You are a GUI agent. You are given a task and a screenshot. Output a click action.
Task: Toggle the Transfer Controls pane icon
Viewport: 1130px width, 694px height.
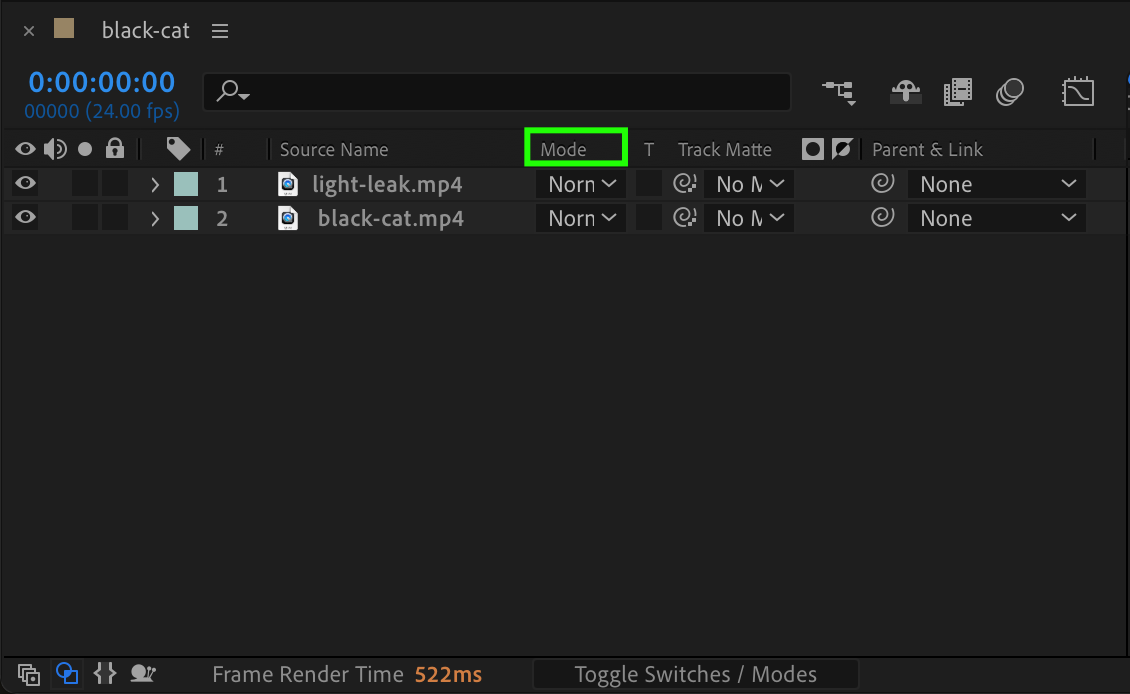click(67, 674)
